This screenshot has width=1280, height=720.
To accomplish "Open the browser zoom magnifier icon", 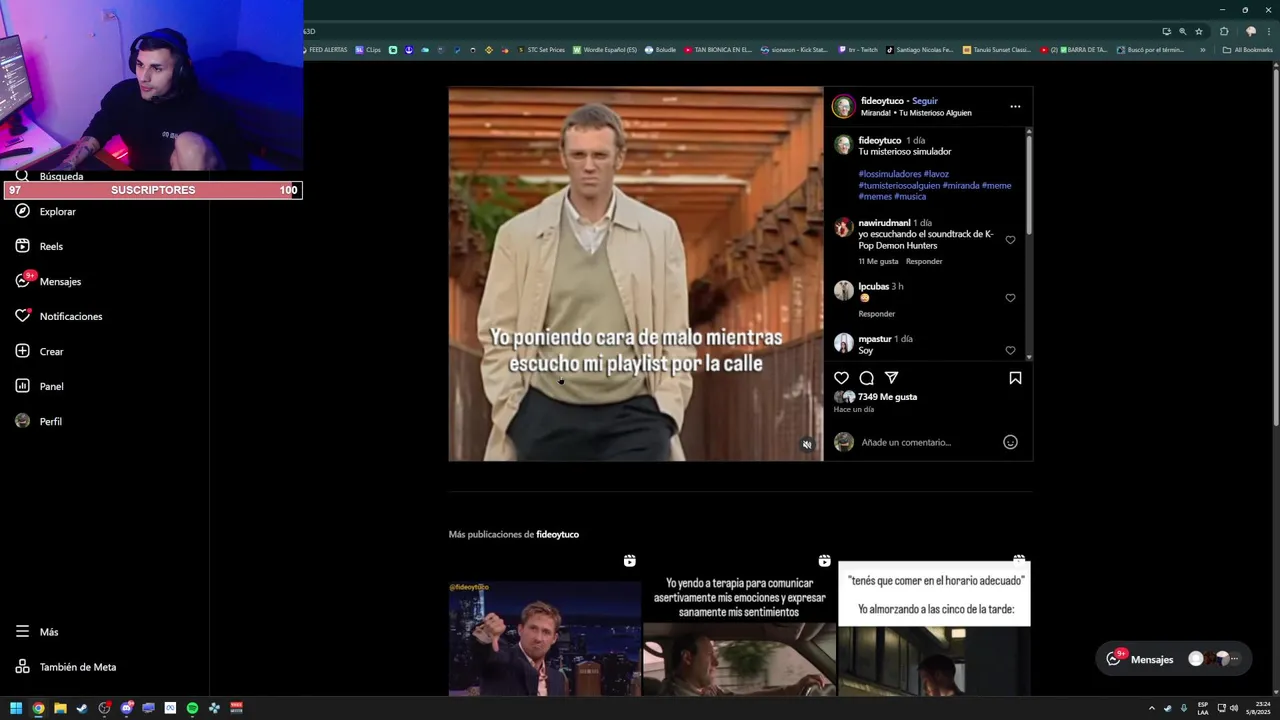I will (x=1183, y=31).
